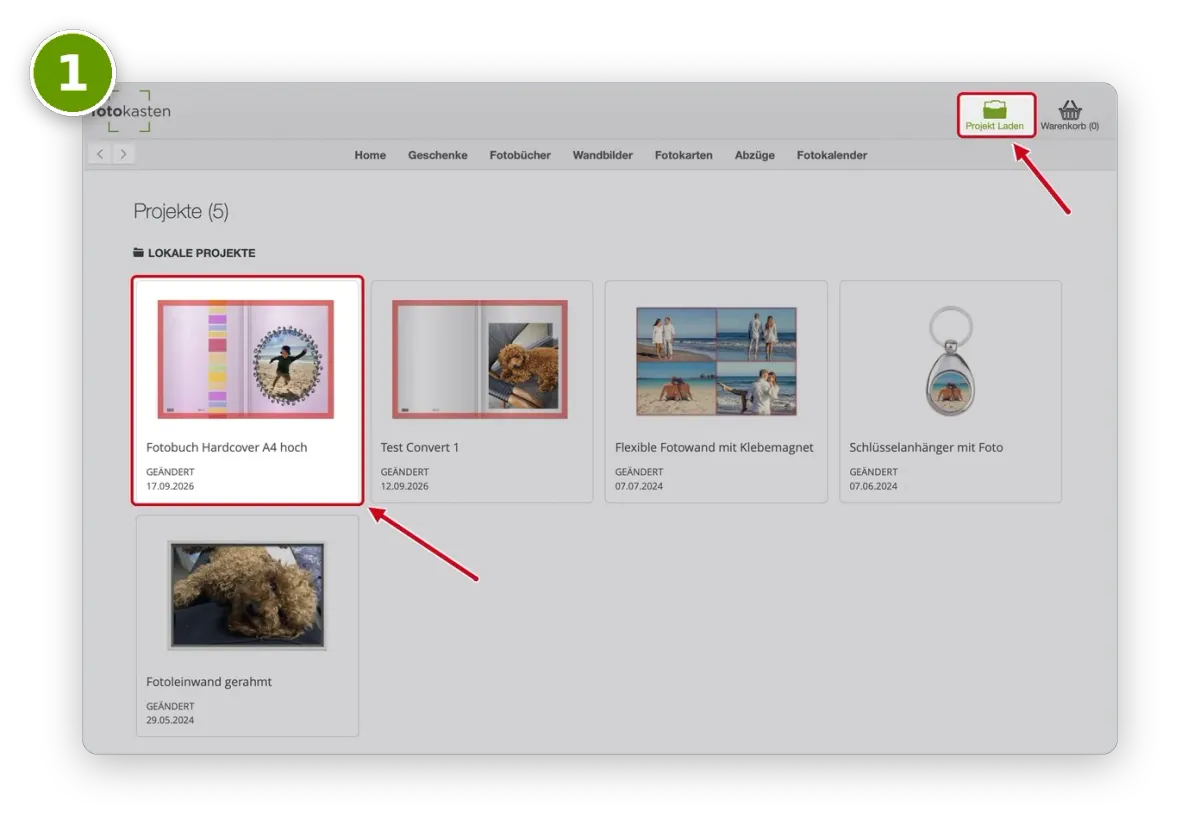This screenshot has width=1200, height=837.
Task: Go back with the left arrow button
Action: [x=100, y=154]
